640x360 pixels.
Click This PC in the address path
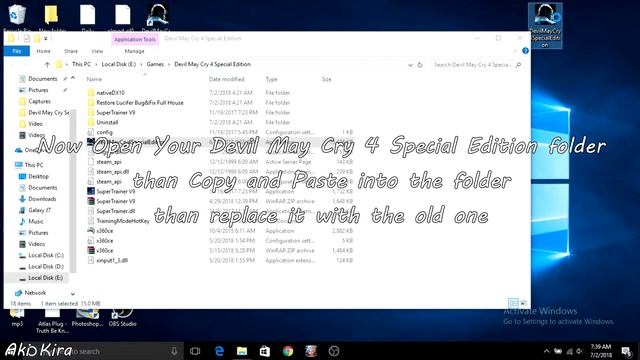(81, 64)
